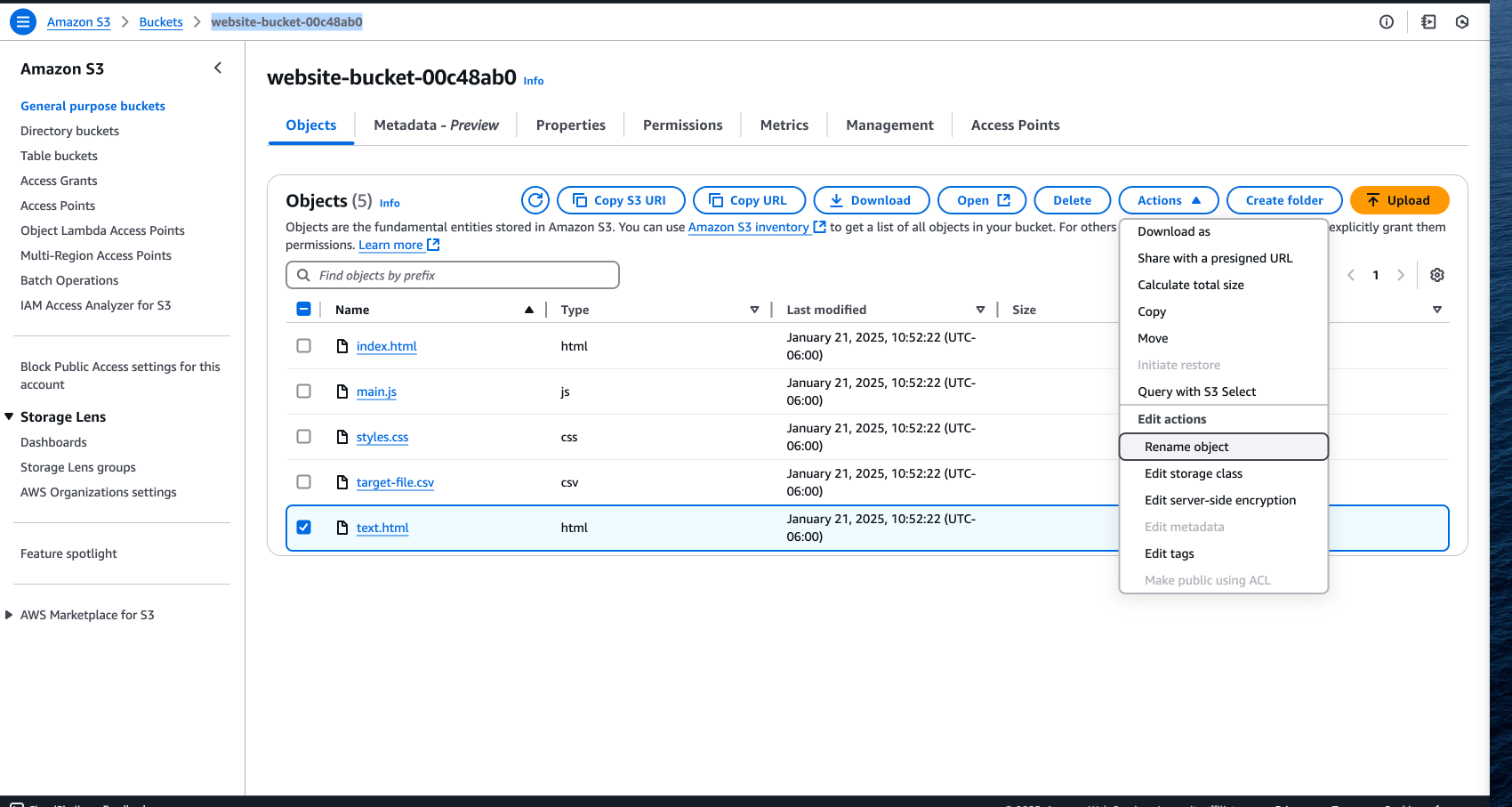Click the file icon next to main.js

pyautogui.click(x=342, y=391)
